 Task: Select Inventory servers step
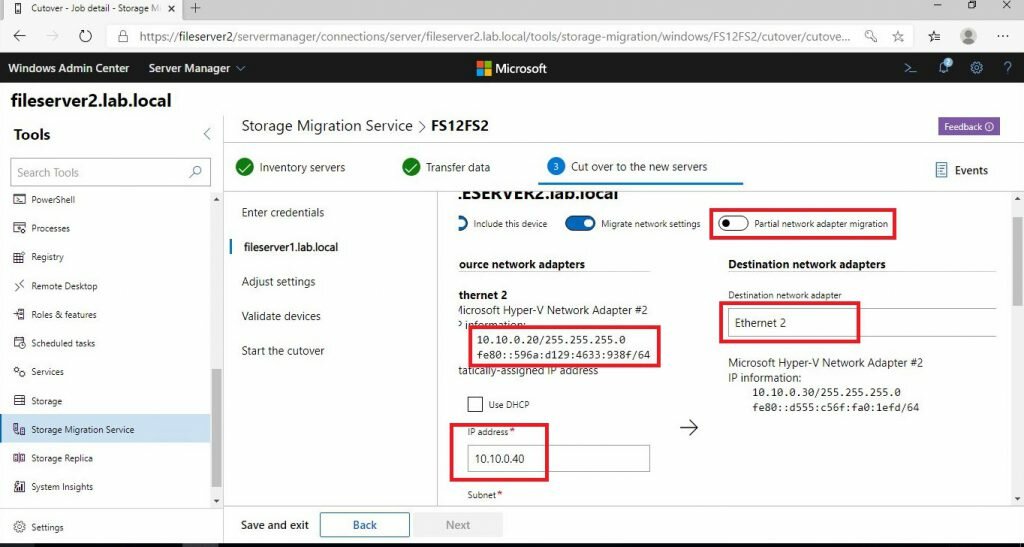point(291,168)
